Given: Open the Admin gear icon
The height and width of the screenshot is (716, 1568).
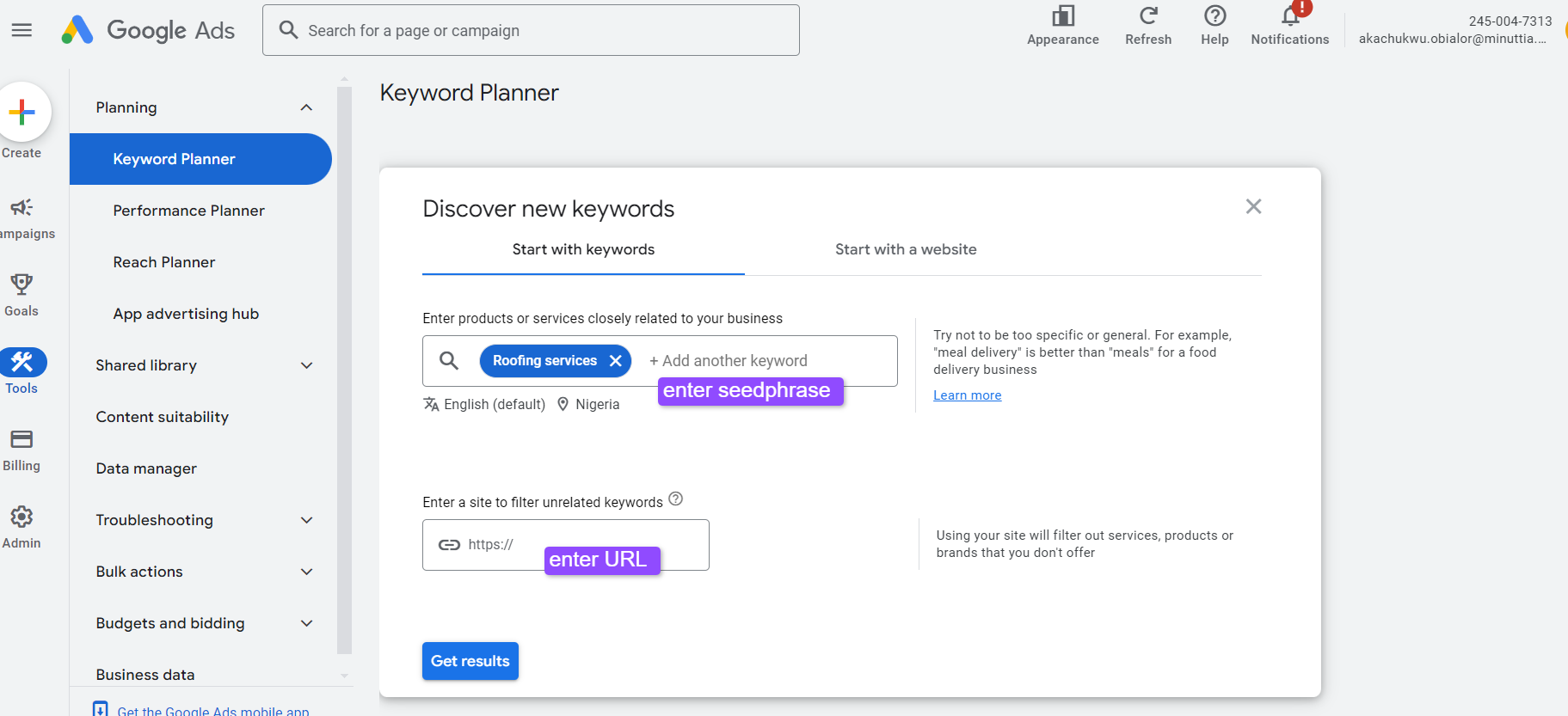Looking at the screenshot, I should point(22,517).
